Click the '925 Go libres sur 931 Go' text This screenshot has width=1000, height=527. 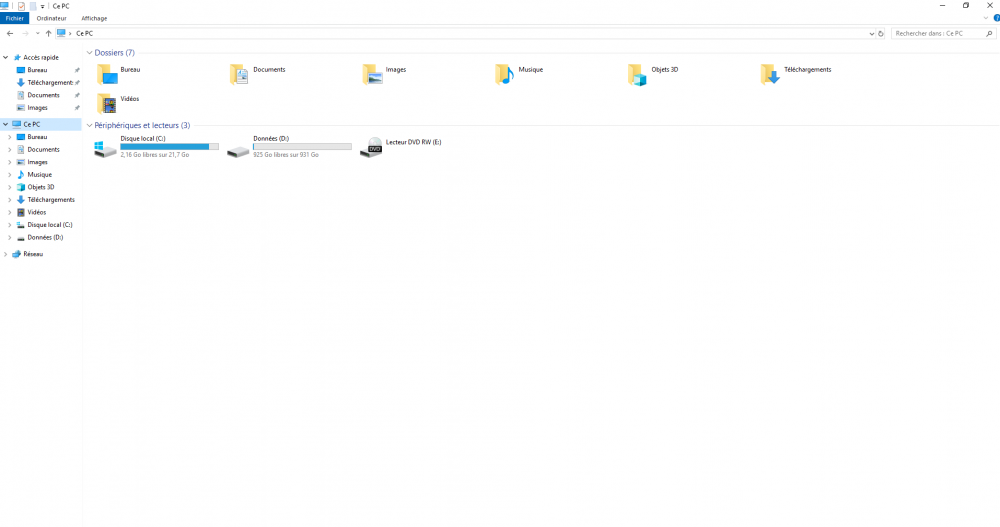point(286,155)
